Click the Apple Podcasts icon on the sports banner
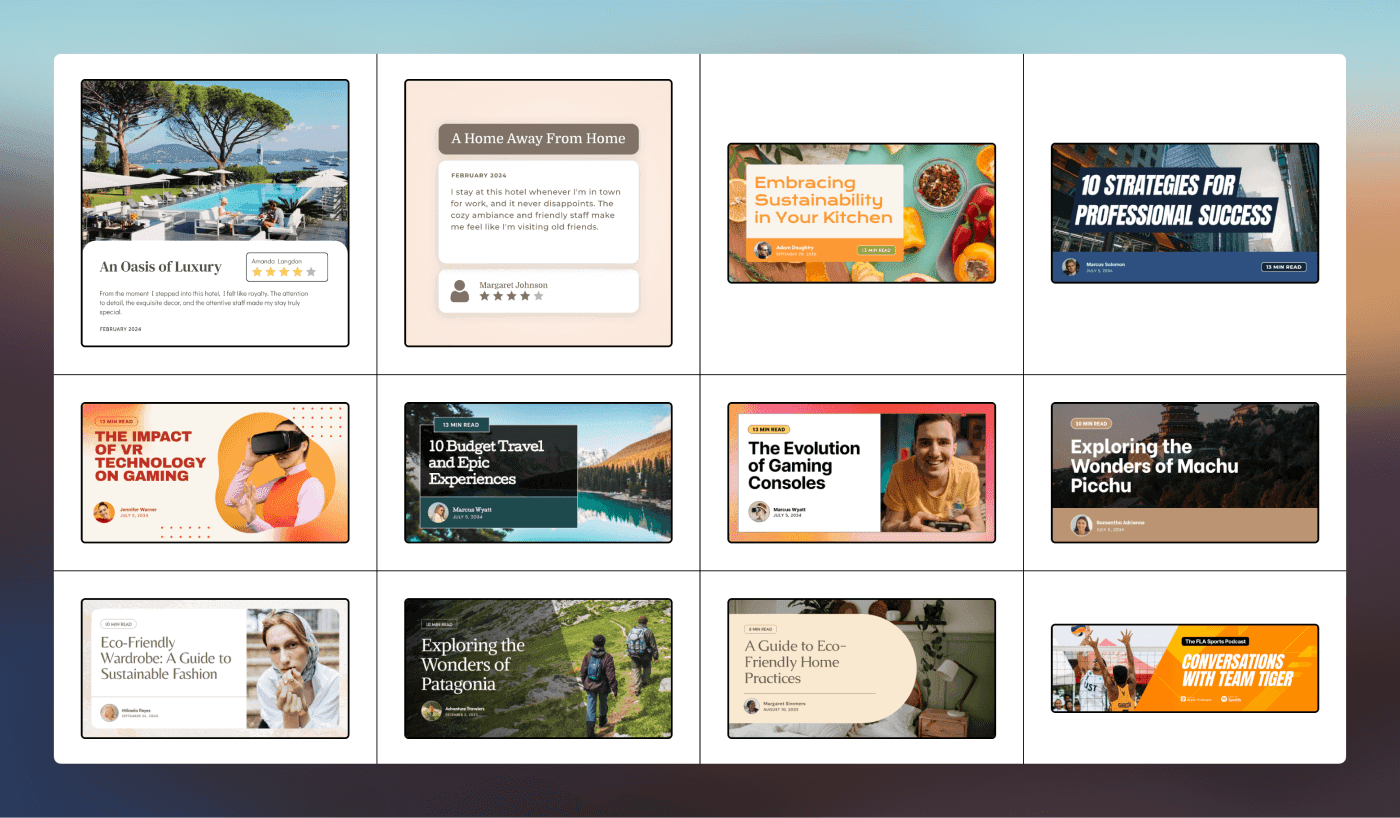1400x818 pixels. point(1185,700)
